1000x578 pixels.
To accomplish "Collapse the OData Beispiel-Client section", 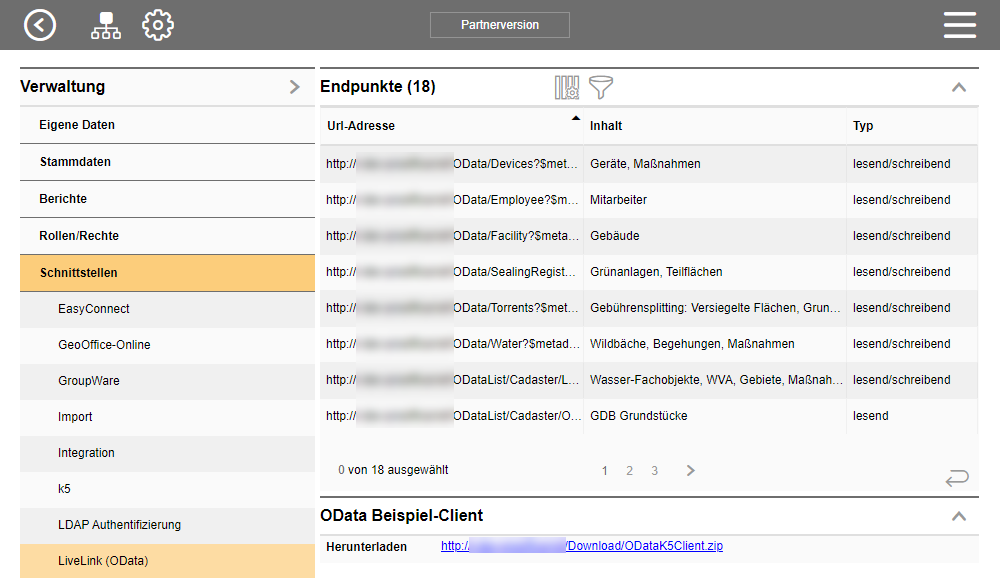I will tap(959, 517).
